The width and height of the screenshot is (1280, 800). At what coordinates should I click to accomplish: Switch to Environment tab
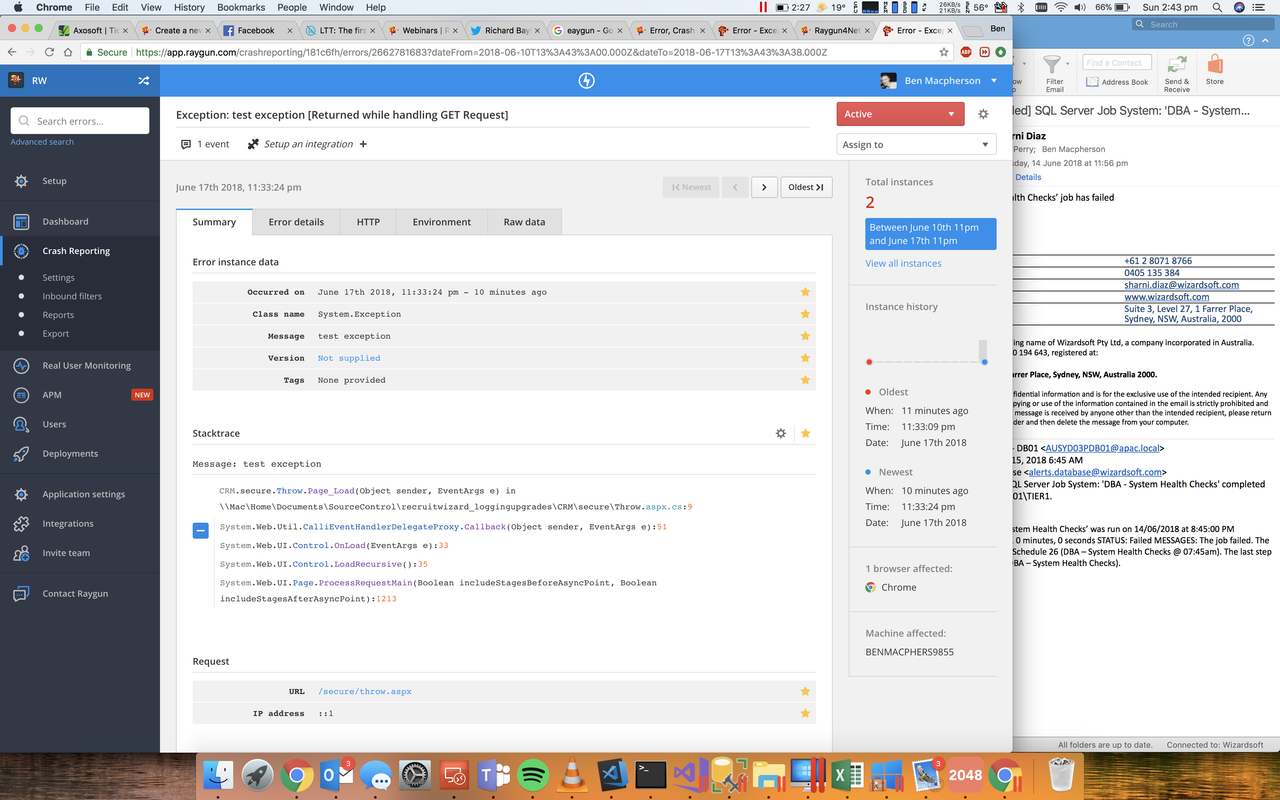coord(441,221)
